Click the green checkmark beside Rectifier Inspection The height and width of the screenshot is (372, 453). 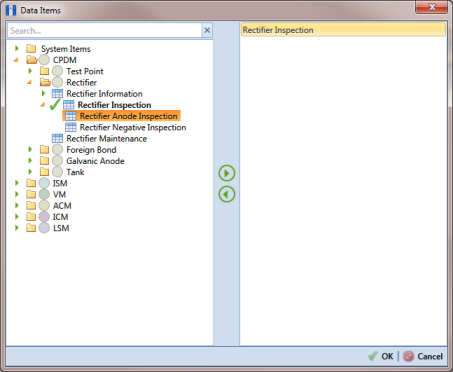click(55, 105)
